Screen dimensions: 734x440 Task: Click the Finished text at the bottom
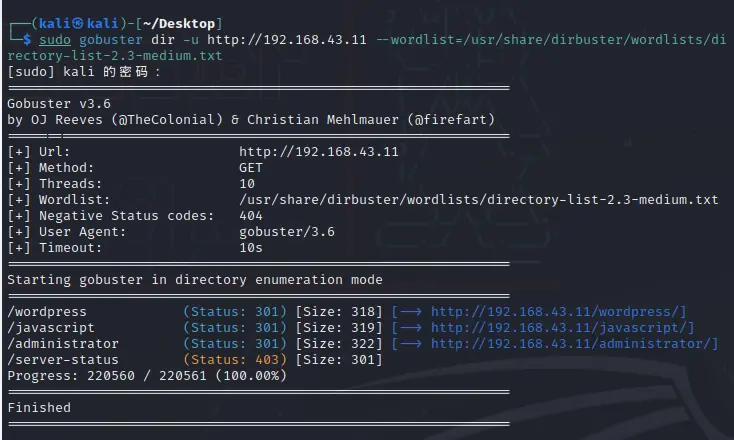pos(39,407)
